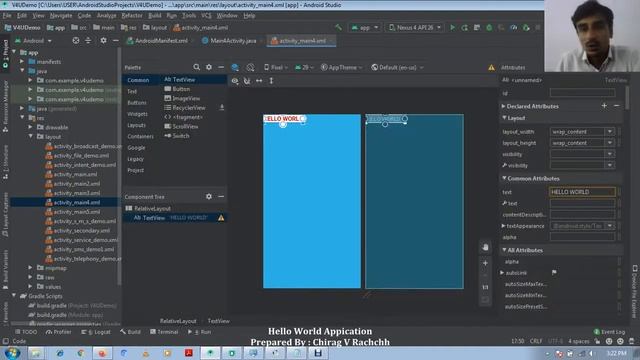This screenshot has width=640, height=360.
Task: Expand the mipmap folder
Action: click(31, 268)
